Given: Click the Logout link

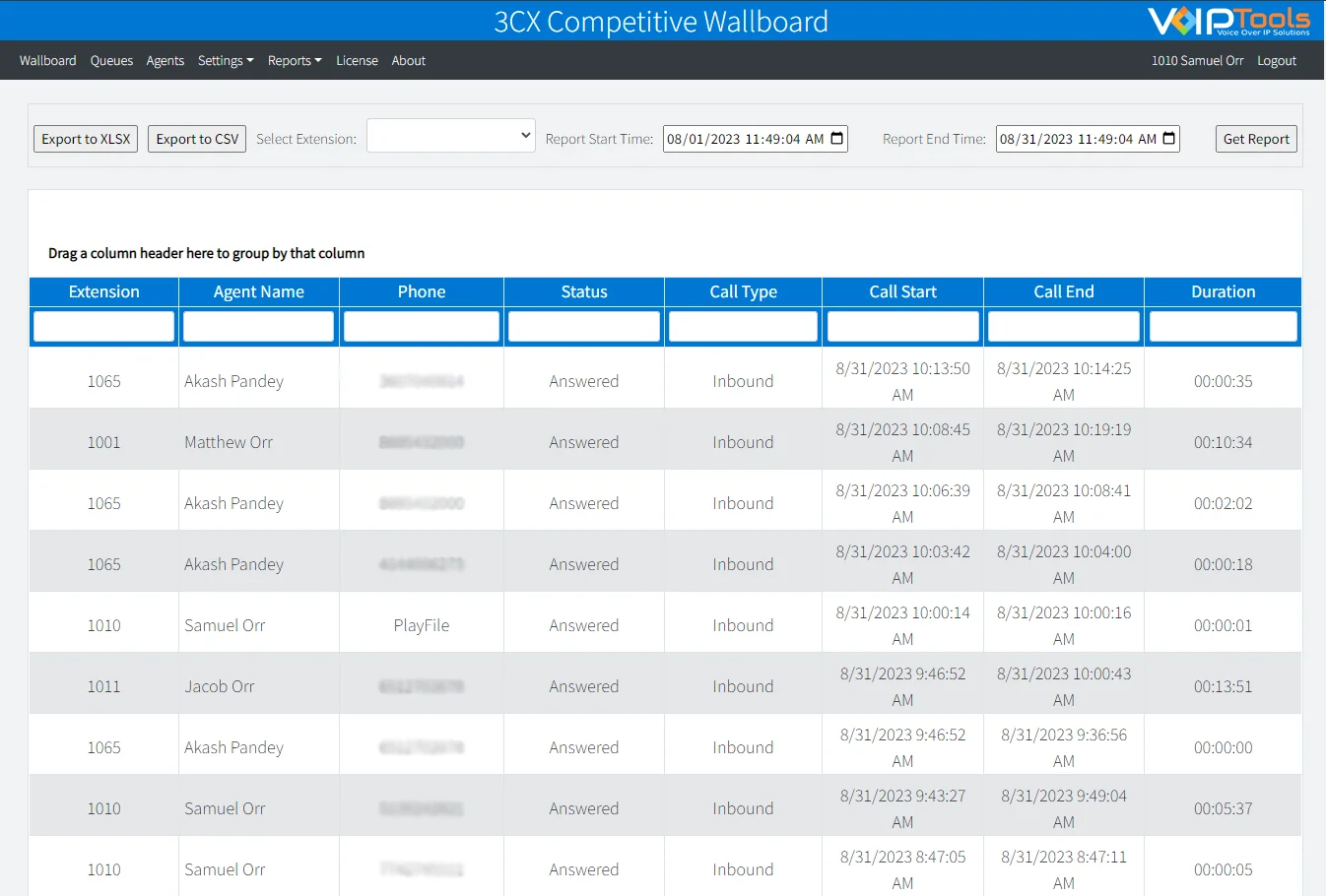Looking at the screenshot, I should (x=1277, y=61).
